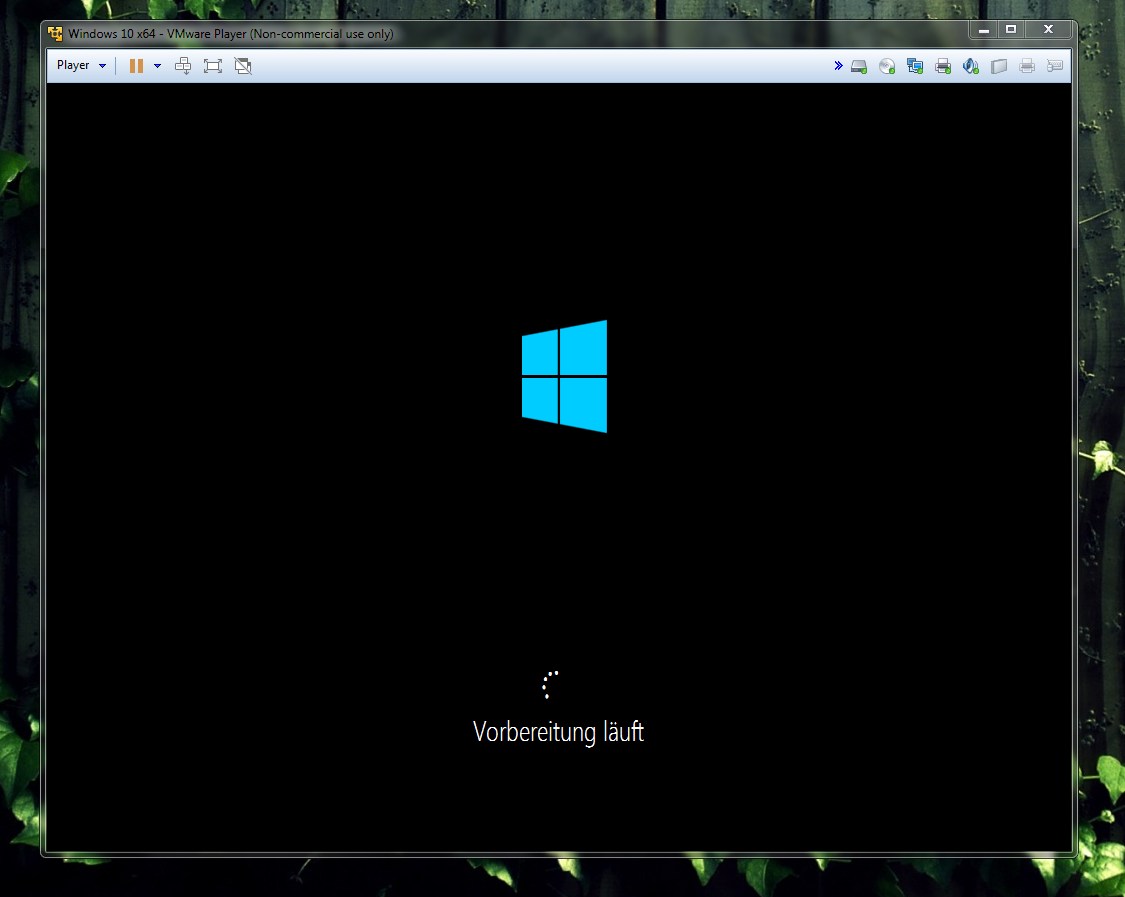1125x897 pixels.
Task: Pause the virtual machine
Action: coord(136,66)
